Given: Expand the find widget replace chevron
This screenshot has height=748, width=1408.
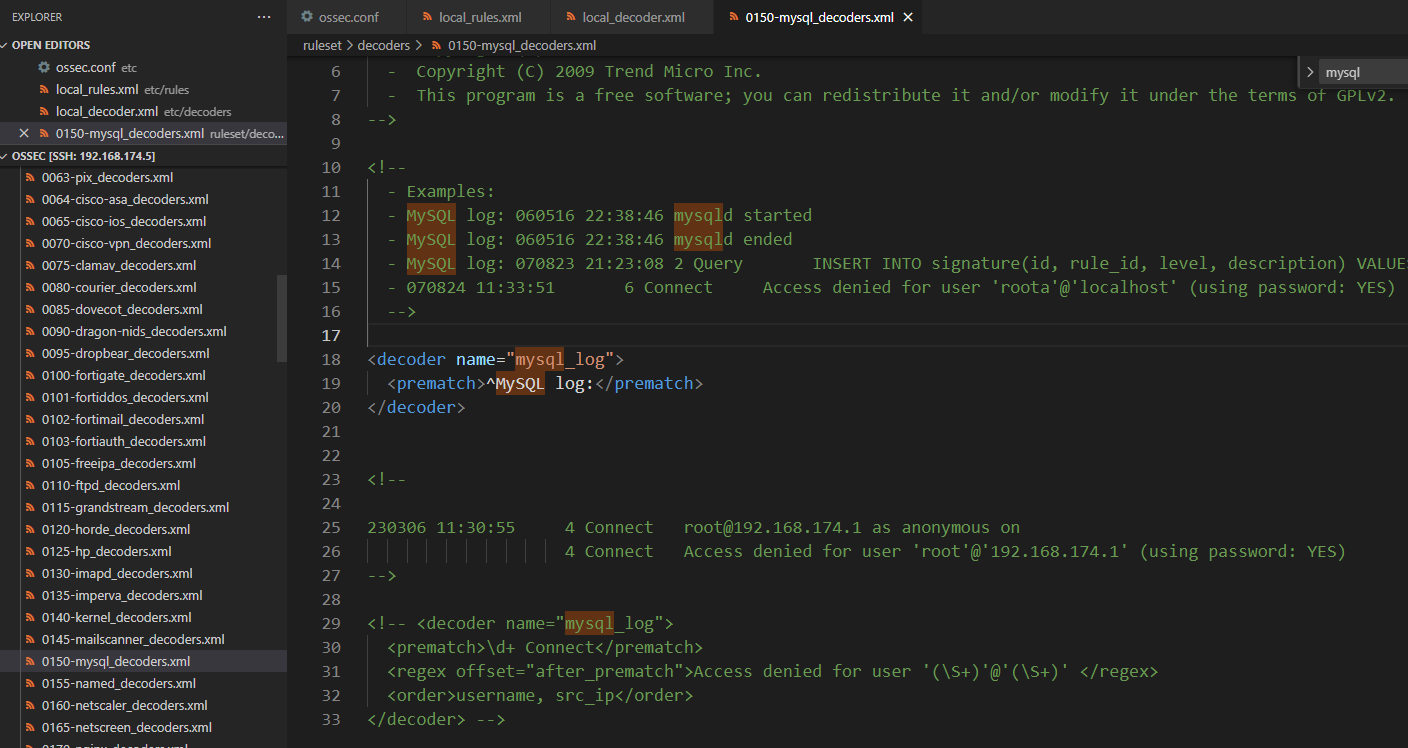Looking at the screenshot, I should coord(1310,72).
